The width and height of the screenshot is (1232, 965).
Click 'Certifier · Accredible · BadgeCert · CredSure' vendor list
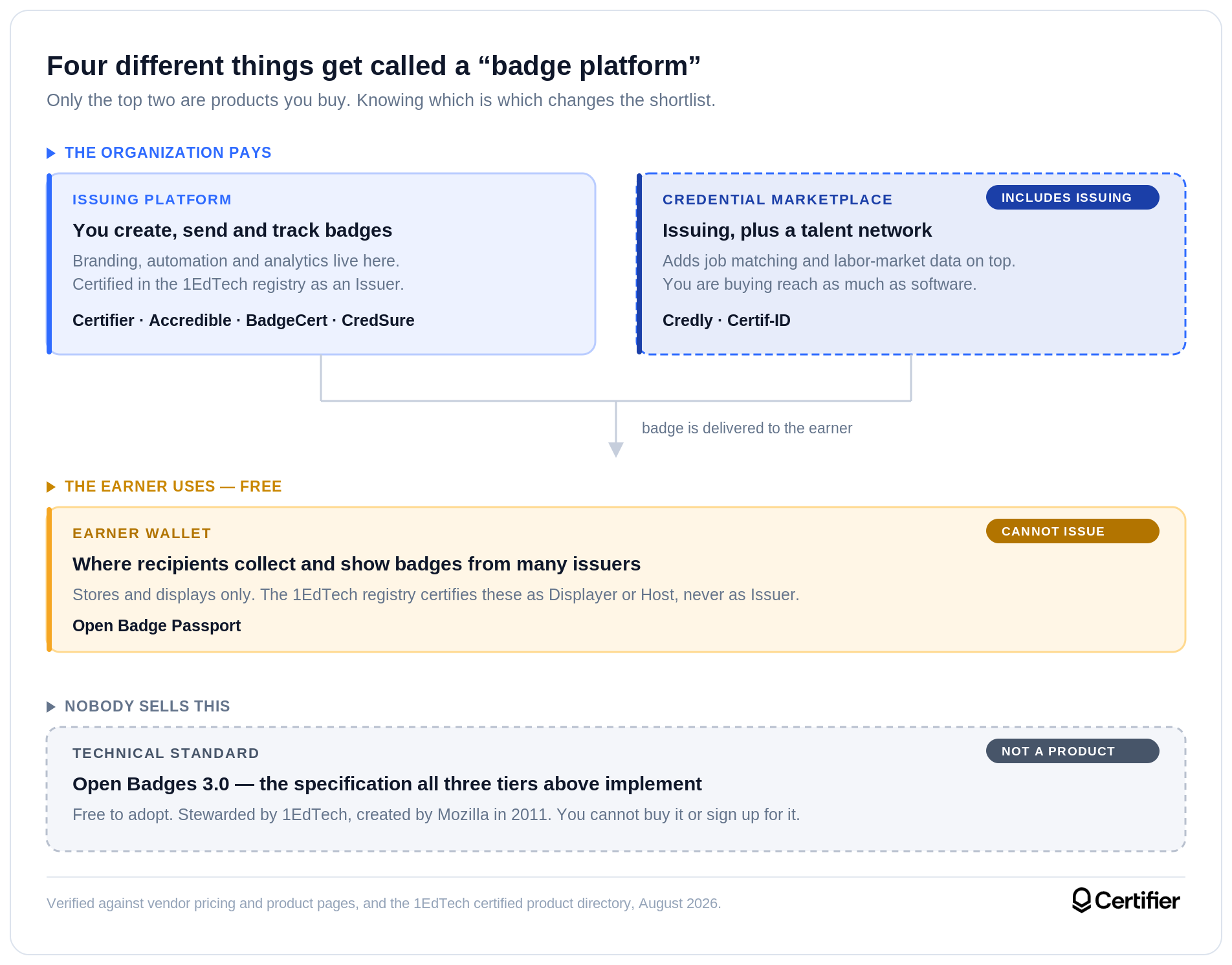[243, 320]
